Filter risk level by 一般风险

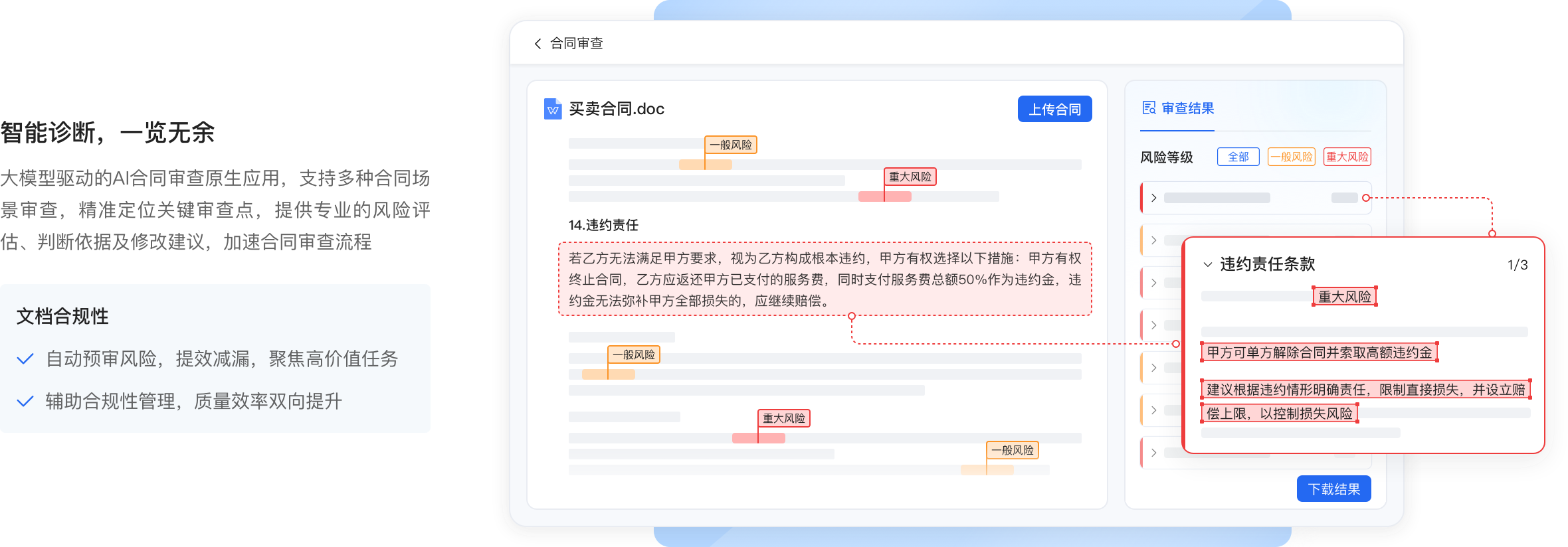[x=1291, y=157]
